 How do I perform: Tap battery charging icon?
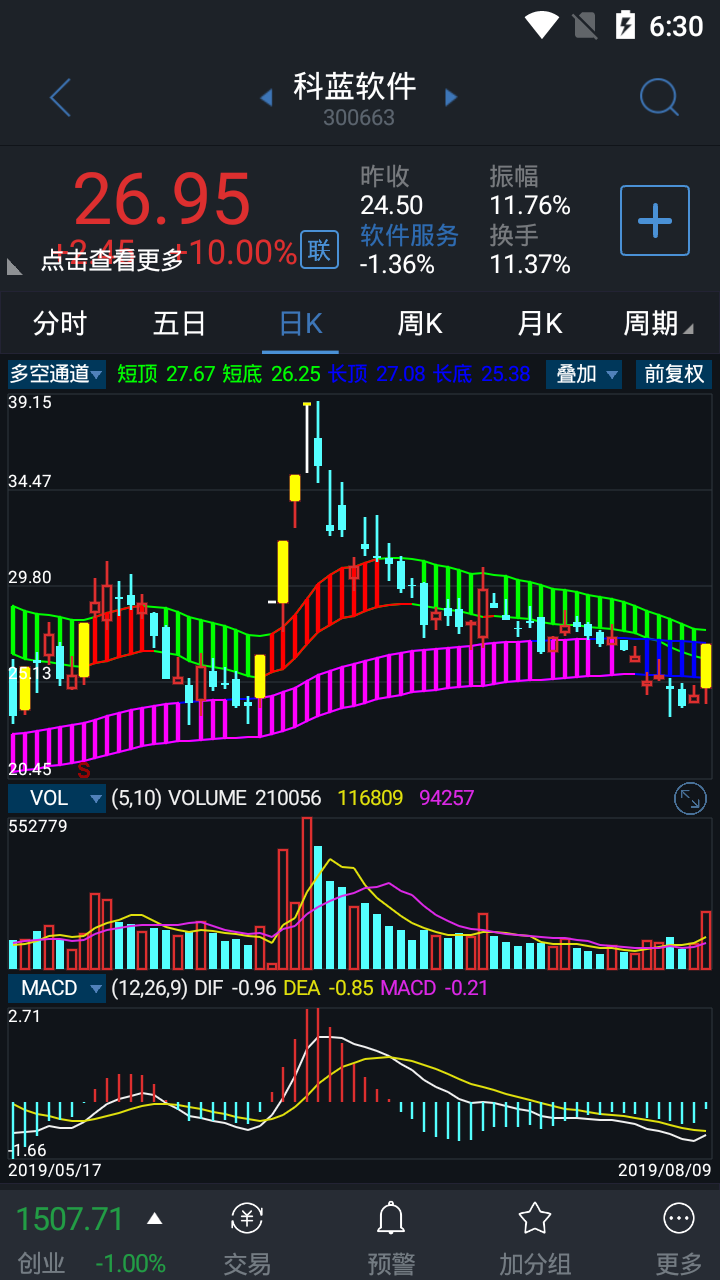pyautogui.click(x=625, y=25)
